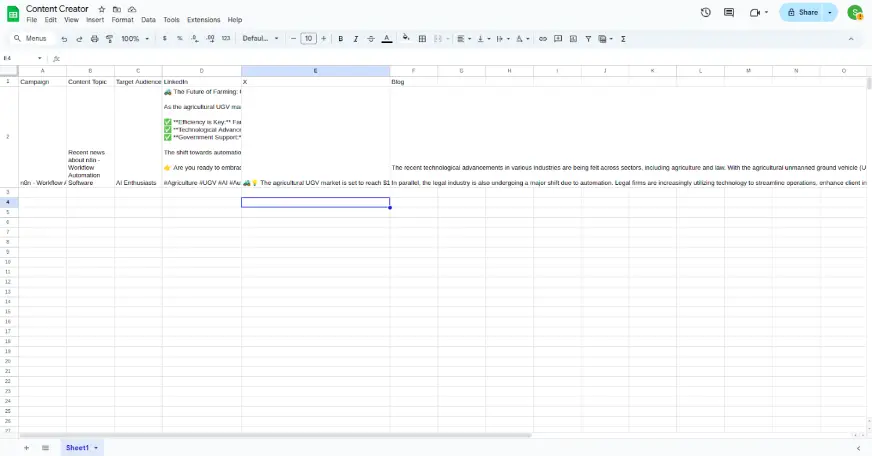The height and width of the screenshot is (456, 872).
Task: Open the zoom 100% dropdown
Action: (x=135, y=39)
